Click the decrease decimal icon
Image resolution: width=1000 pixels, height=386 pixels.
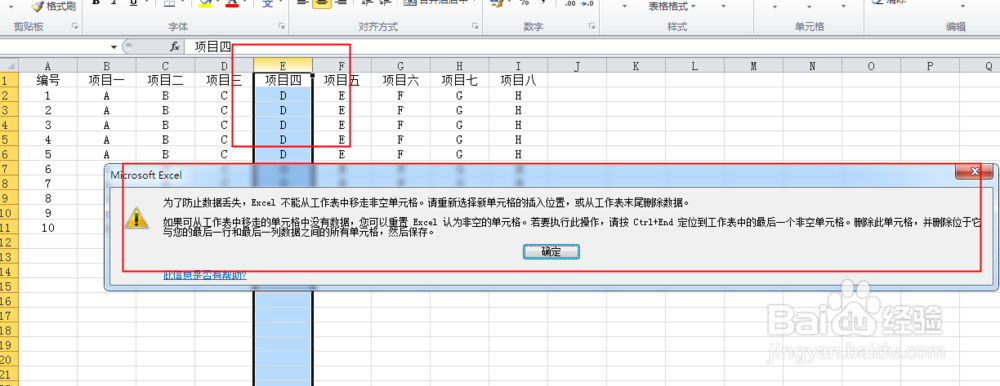click(587, 3)
